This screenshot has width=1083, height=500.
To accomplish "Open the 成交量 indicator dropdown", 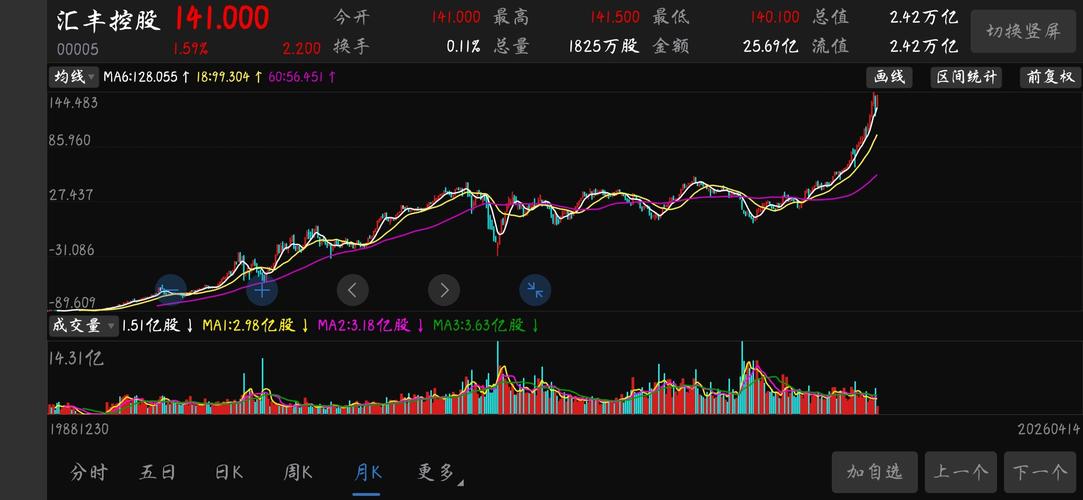I will pos(82,325).
